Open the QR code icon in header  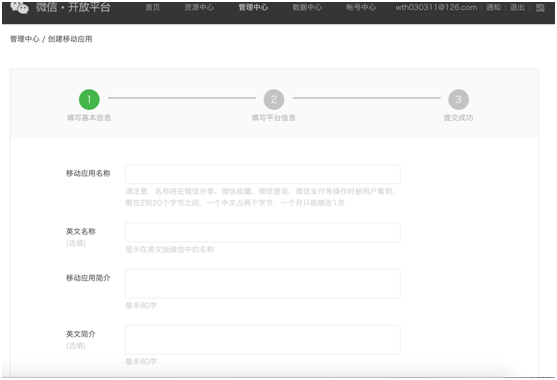pyautogui.click(x=540, y=7)
